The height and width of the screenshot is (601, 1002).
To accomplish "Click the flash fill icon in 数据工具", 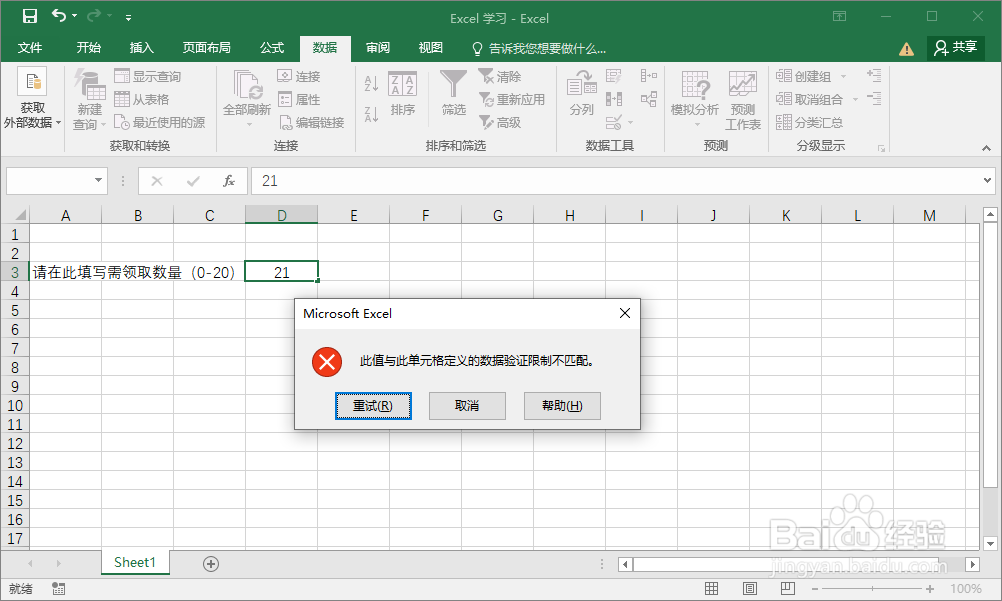I will [x=613, y=76].
